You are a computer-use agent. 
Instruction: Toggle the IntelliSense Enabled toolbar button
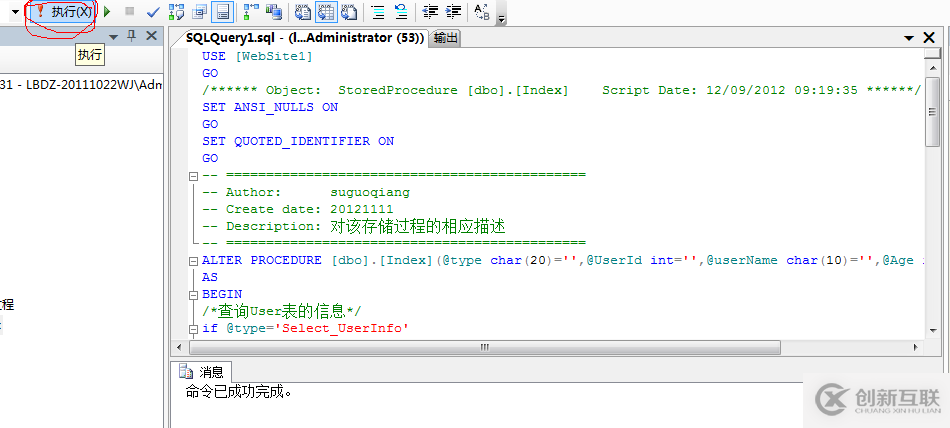click(x=223, y=12)
